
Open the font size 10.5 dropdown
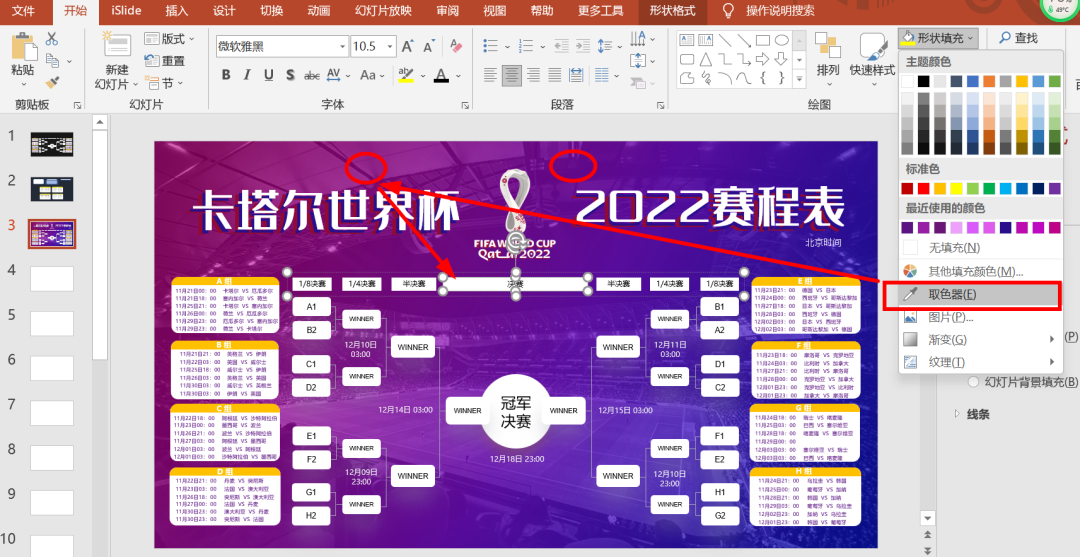[x=391, y=46]
